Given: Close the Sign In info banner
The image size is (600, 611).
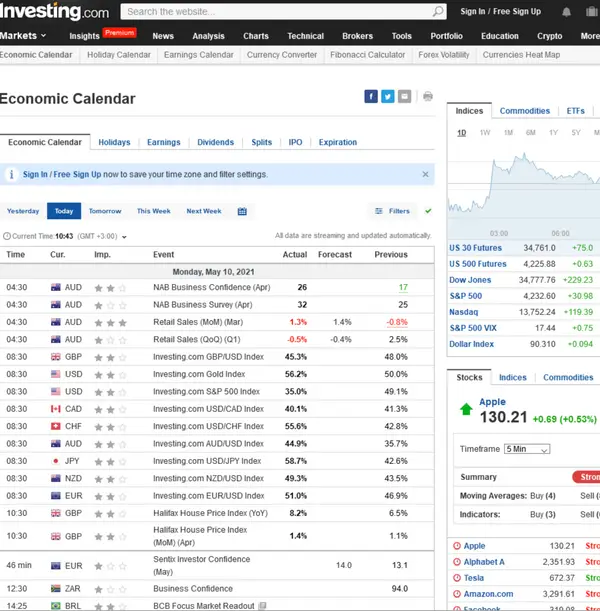Looking at the screenshot, I should tap(425, 174).
